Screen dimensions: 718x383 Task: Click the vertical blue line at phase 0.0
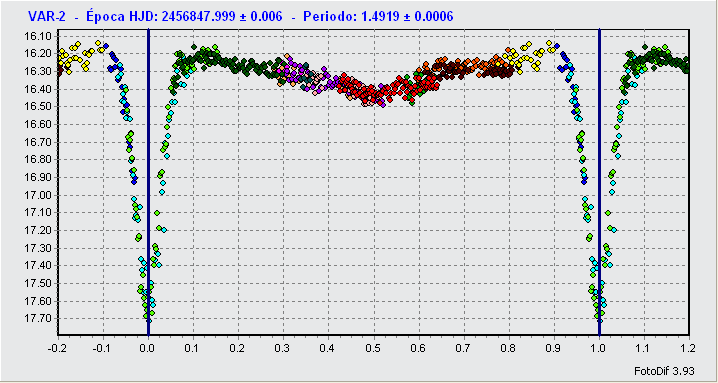(x=148, y=182)
